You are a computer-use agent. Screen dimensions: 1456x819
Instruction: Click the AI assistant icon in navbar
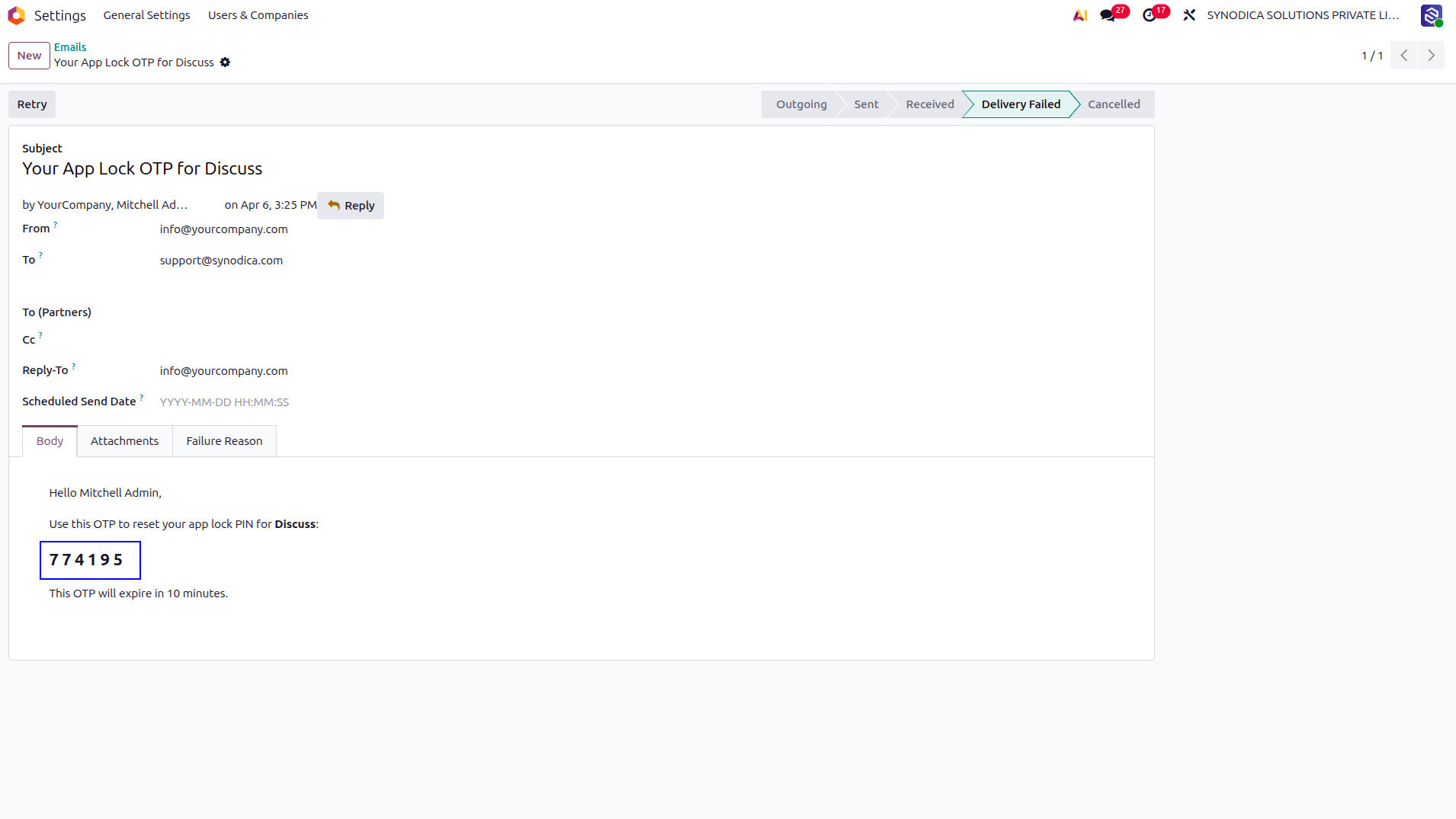click(1079, 15)
